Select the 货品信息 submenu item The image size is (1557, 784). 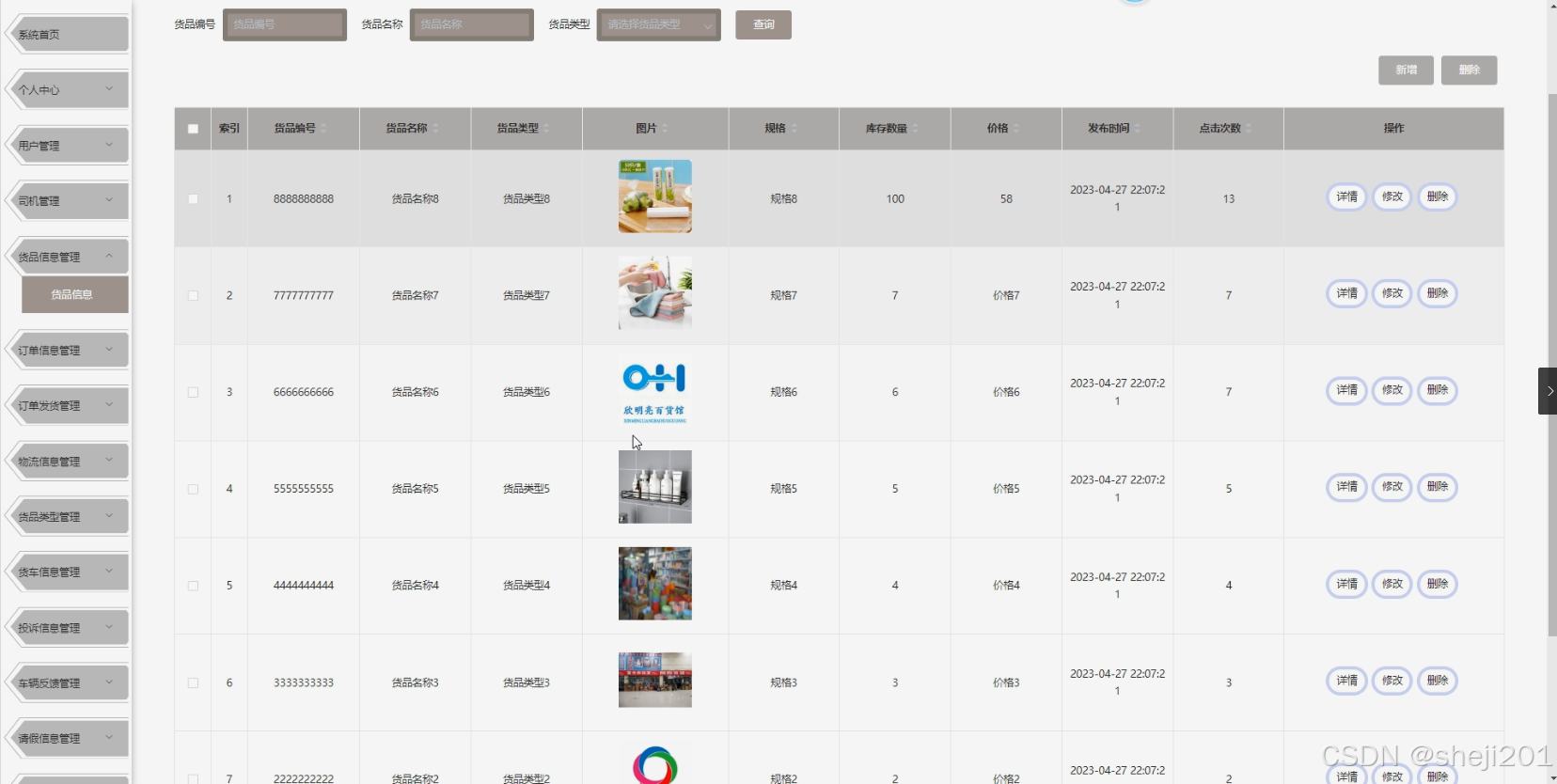click(75, 294)
